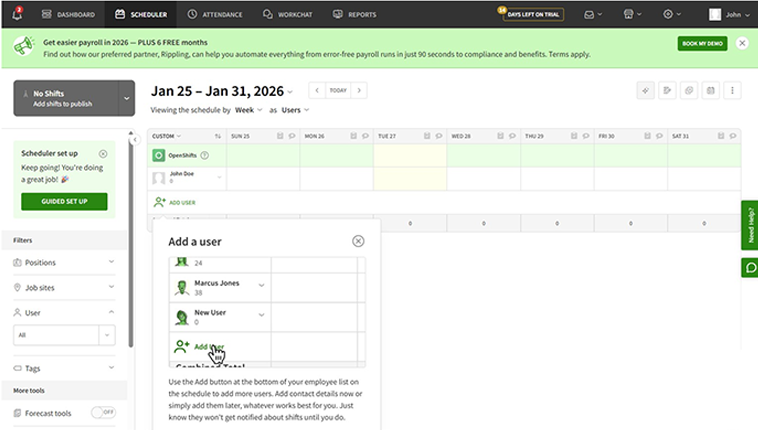
Task: Click the copy schedule toolbar icon
Action: point(689,90)
